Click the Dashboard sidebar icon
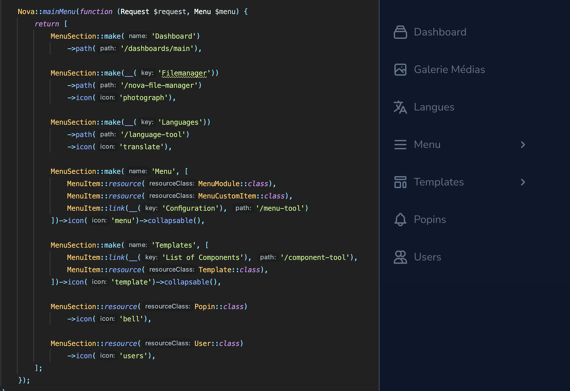This screenshot has width=570, height=391. 400,32
